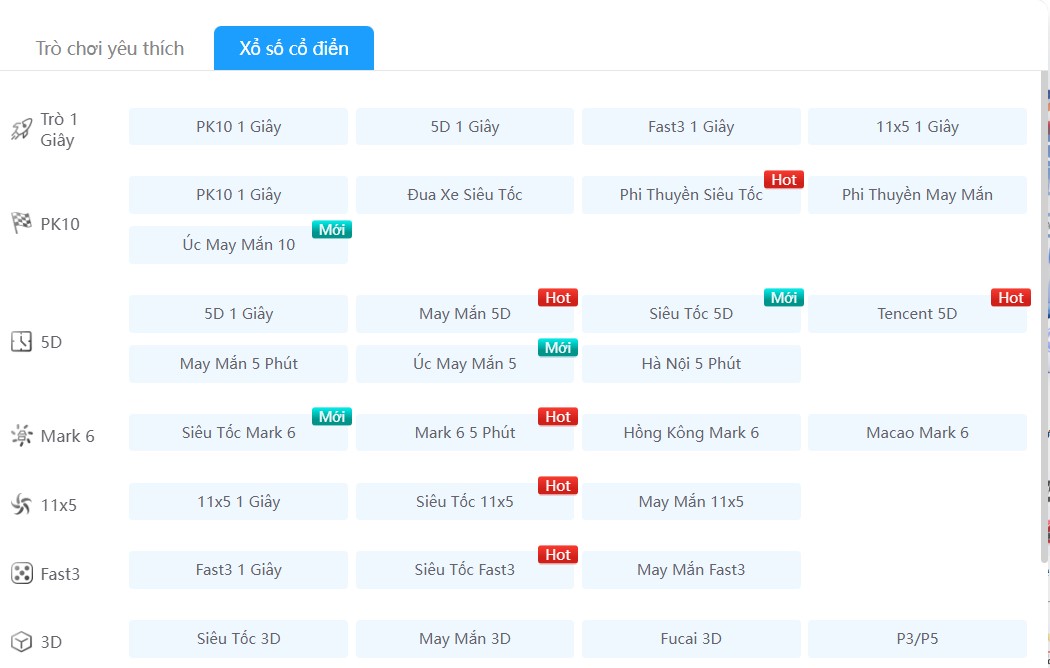Choose May Mắn 5 Phút game
Viewport: 1050px width, 668px height.
coord(238,363)
